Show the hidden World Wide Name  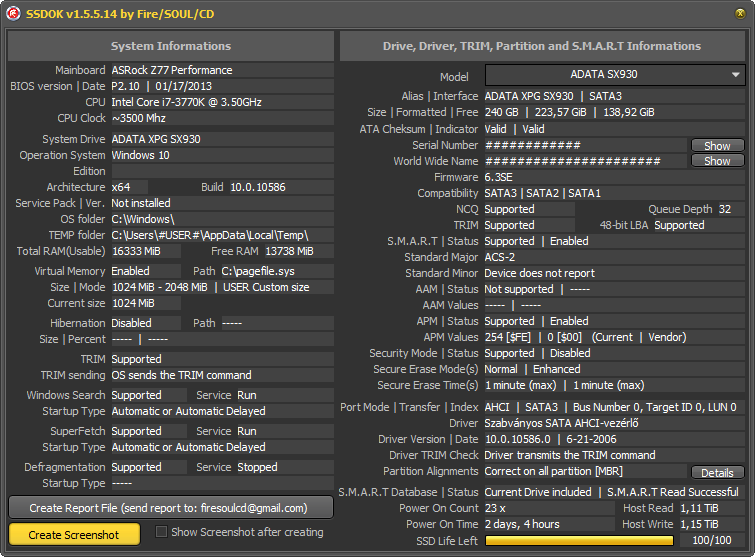click(717, 161)
